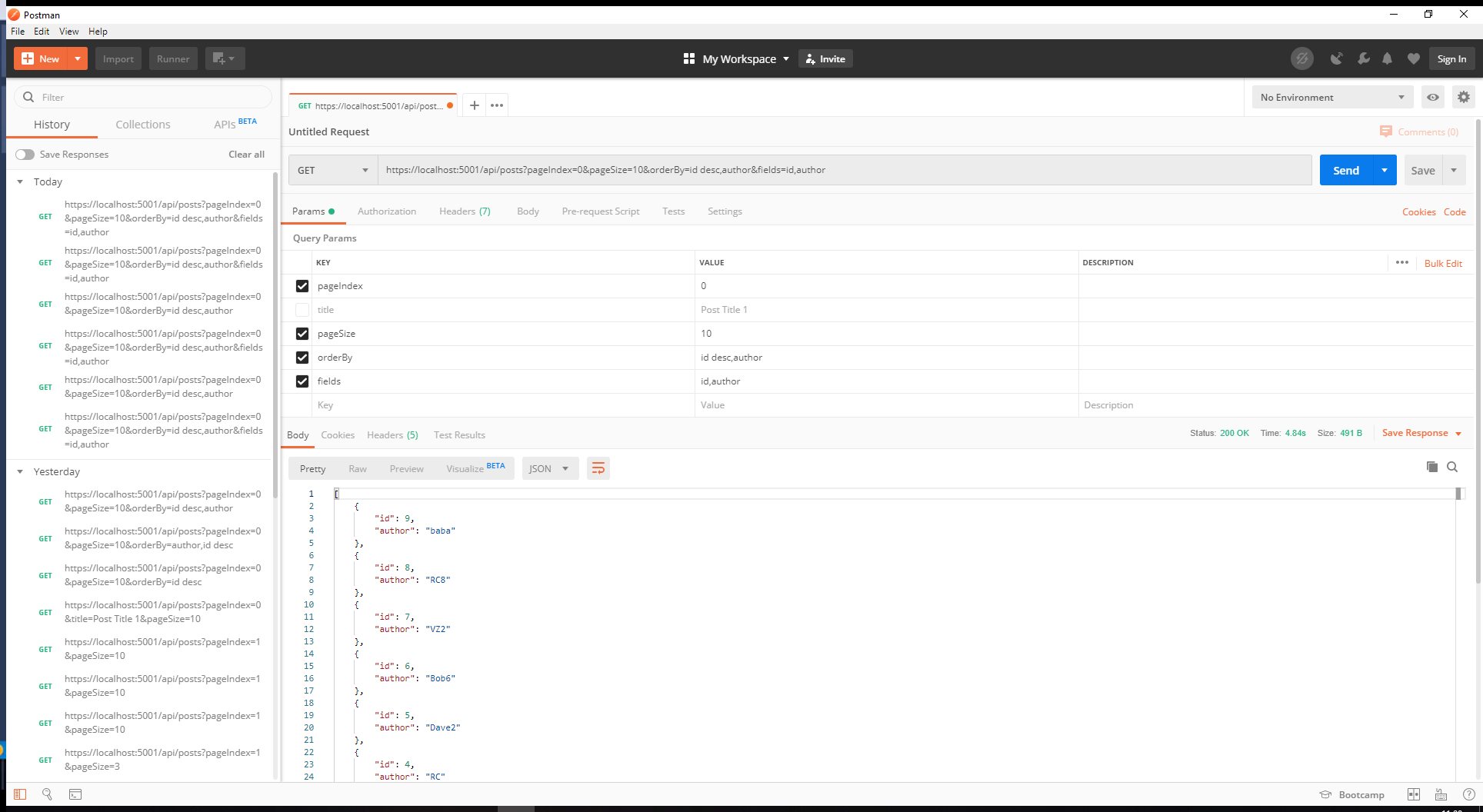This screenshot has width=1483, height=812.
Task: Open the wrench settings icon
Action: (x=1363, y=58)
